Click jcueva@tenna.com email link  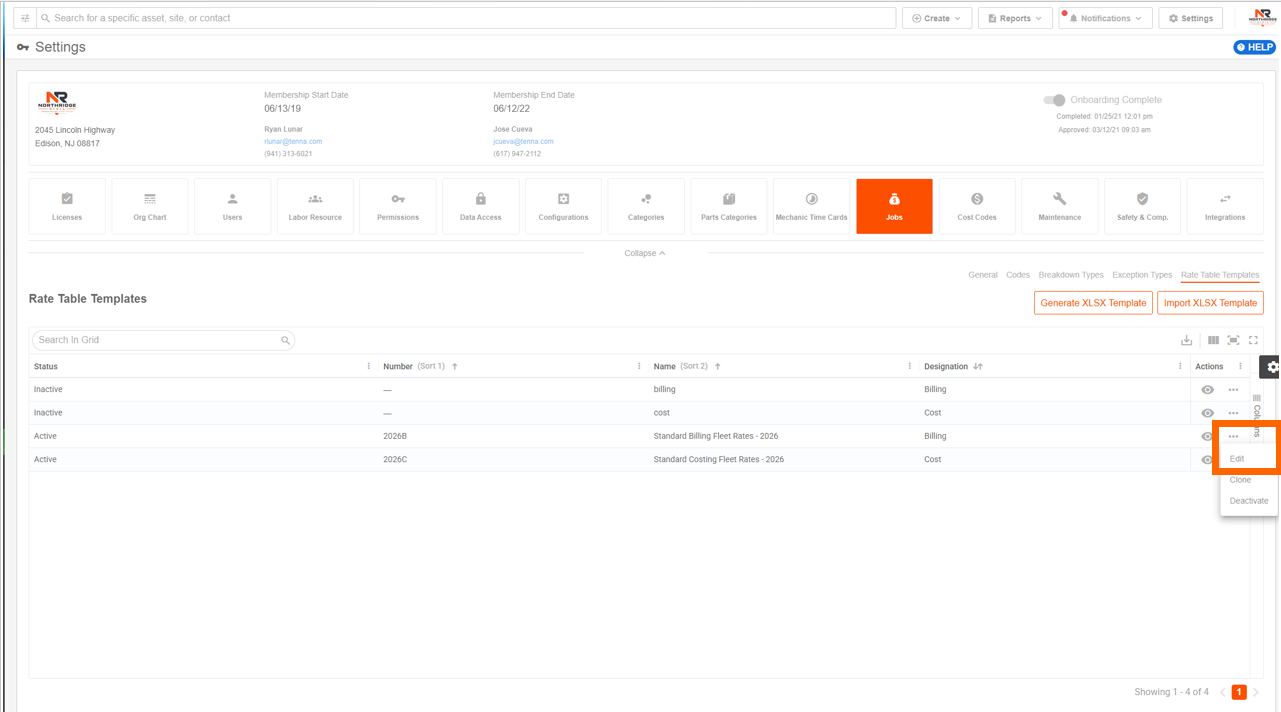pyautogui.click(x=523, y=142)
